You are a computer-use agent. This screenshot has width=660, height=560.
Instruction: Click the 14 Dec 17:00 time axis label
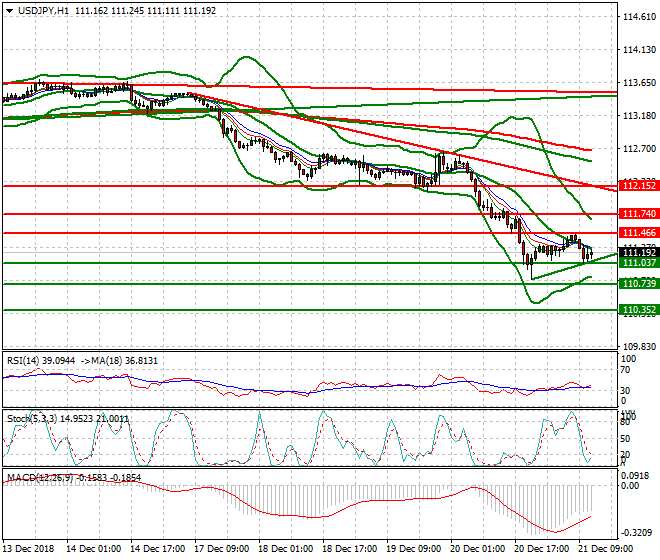[x=157, y=549]
